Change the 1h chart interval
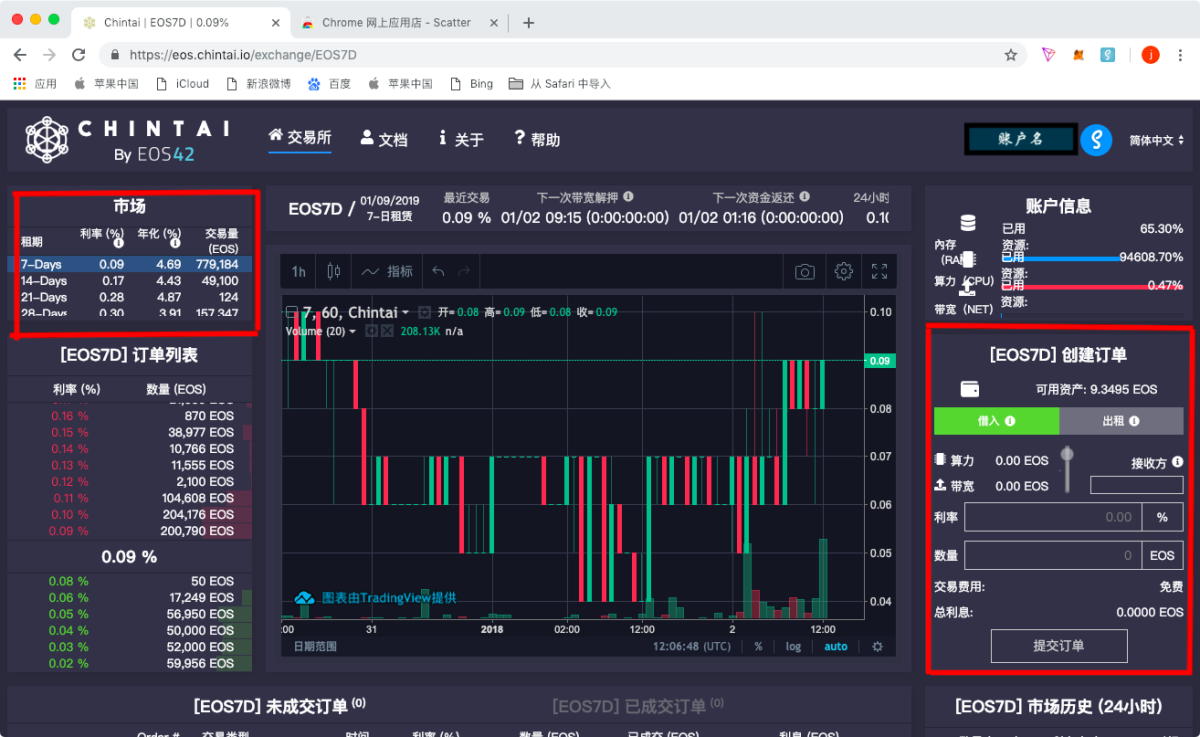 (x=298, y=271)
